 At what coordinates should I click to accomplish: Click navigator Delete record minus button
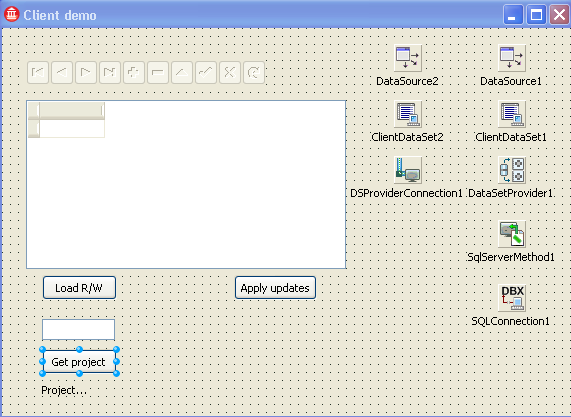pyautogui.click(x=158, y=72)
